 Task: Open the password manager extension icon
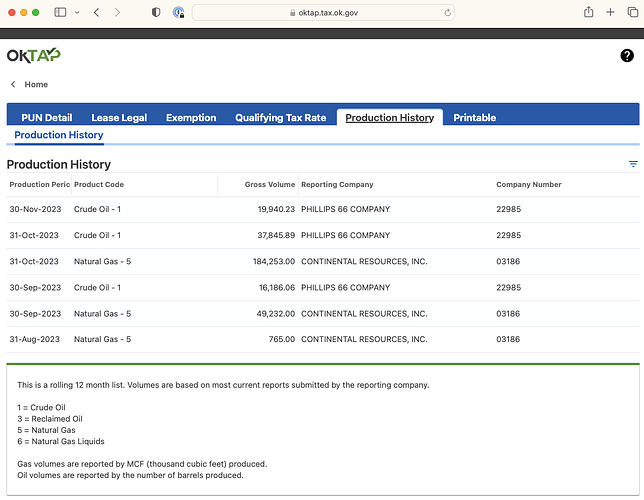[x=178, y=12]
